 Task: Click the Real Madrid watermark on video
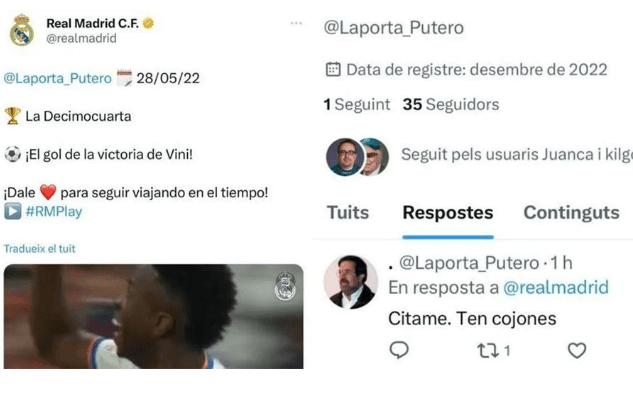click(285, 286)
